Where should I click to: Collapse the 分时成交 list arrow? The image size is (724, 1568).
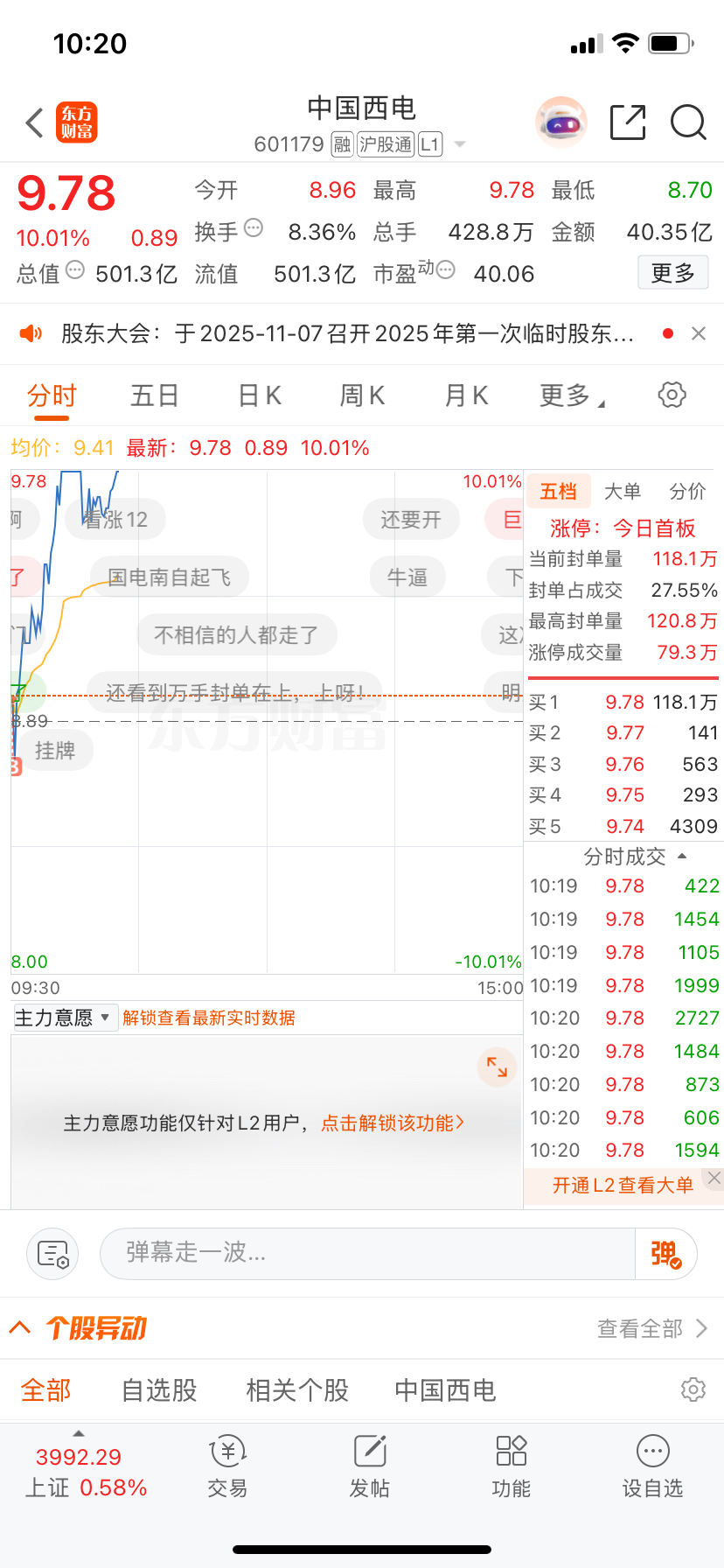(682, 857)
